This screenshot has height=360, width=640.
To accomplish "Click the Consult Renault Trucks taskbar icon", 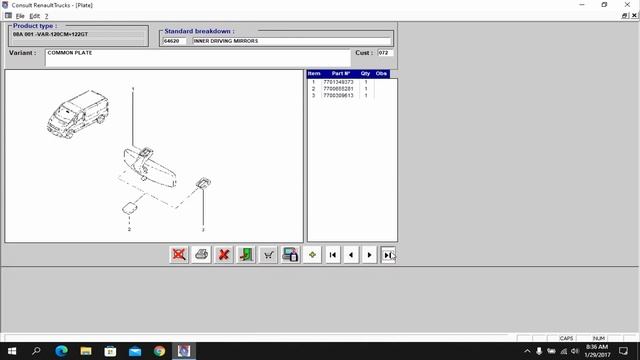I will pos(184,351).
